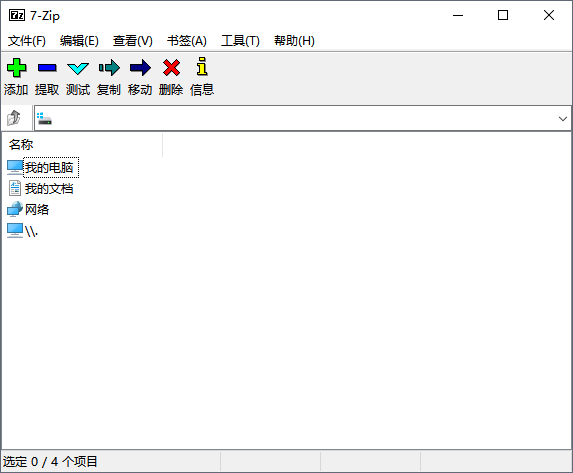573x473 pixels.
Task: Open the 工具(T) menu
Action: click(x=240, y=41)
